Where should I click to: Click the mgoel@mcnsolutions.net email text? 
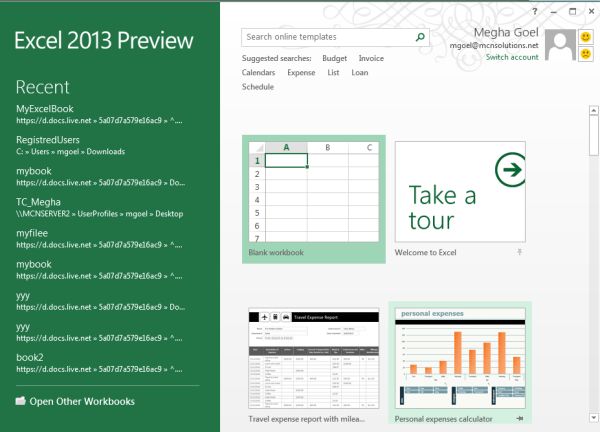pyautogui.click(x=494, y=46)
